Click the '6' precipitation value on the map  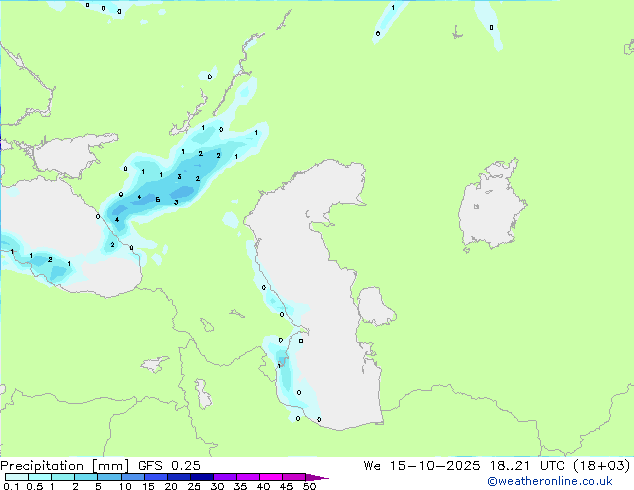[x=158, y=200]
